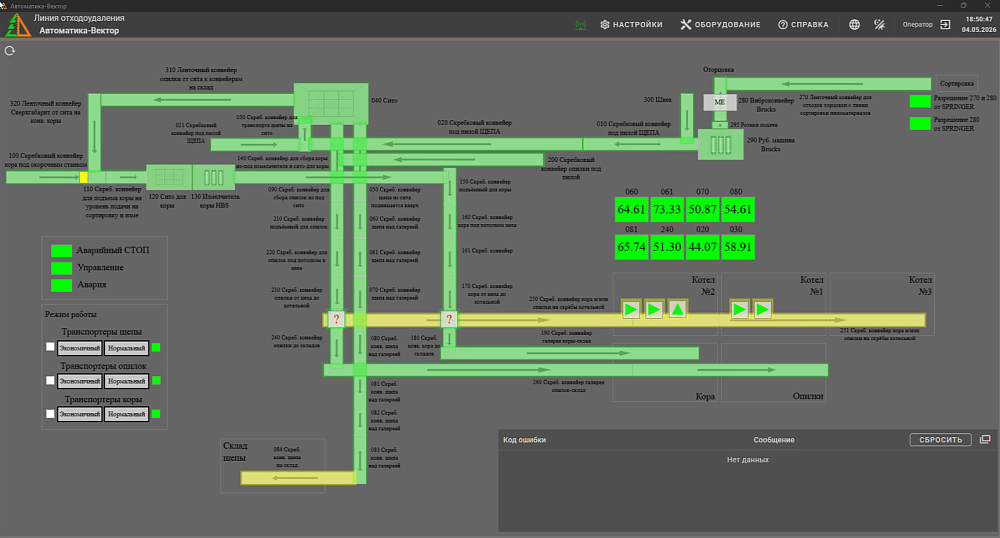Click the Оператор logout icon

pyautogui.click(x=945, y=24)
